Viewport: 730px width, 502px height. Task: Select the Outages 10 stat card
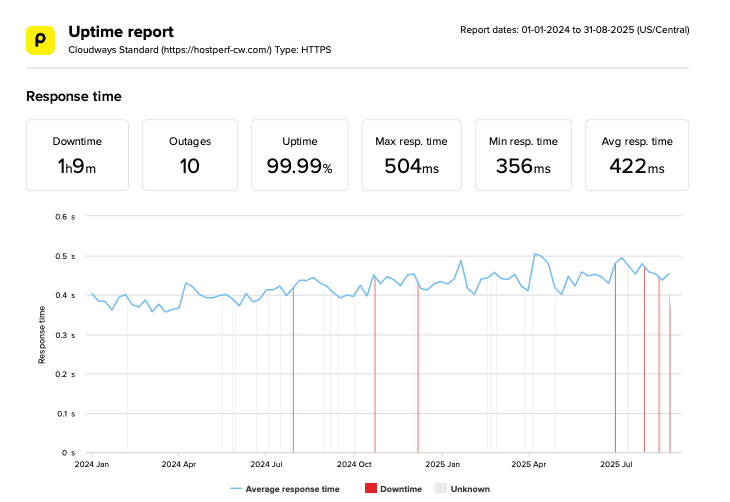tap(190, 155)
